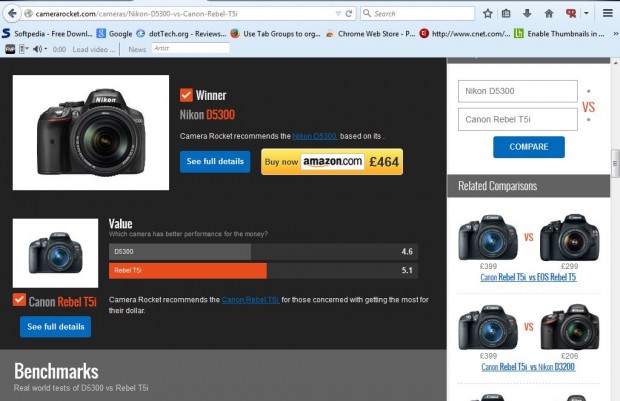Click the bookmarks list icon
Viewport: 620px width, 401px height.
[x=507, y=14]
